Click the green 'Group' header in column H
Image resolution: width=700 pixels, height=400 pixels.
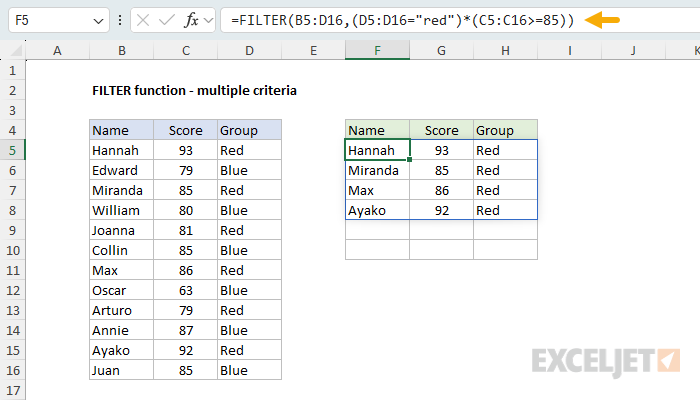point(505,130)
